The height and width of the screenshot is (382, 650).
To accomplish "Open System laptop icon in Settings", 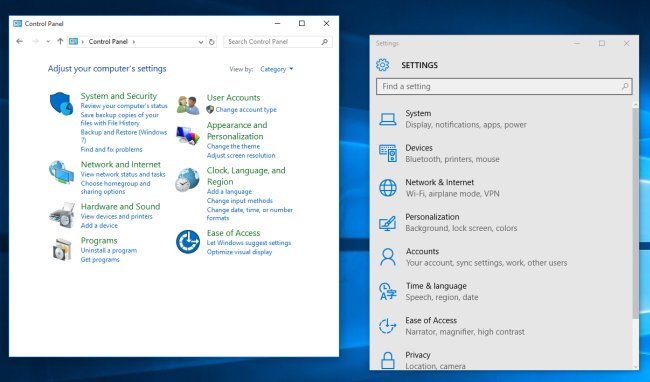I will pyautogui.click(x=388, y=119).
